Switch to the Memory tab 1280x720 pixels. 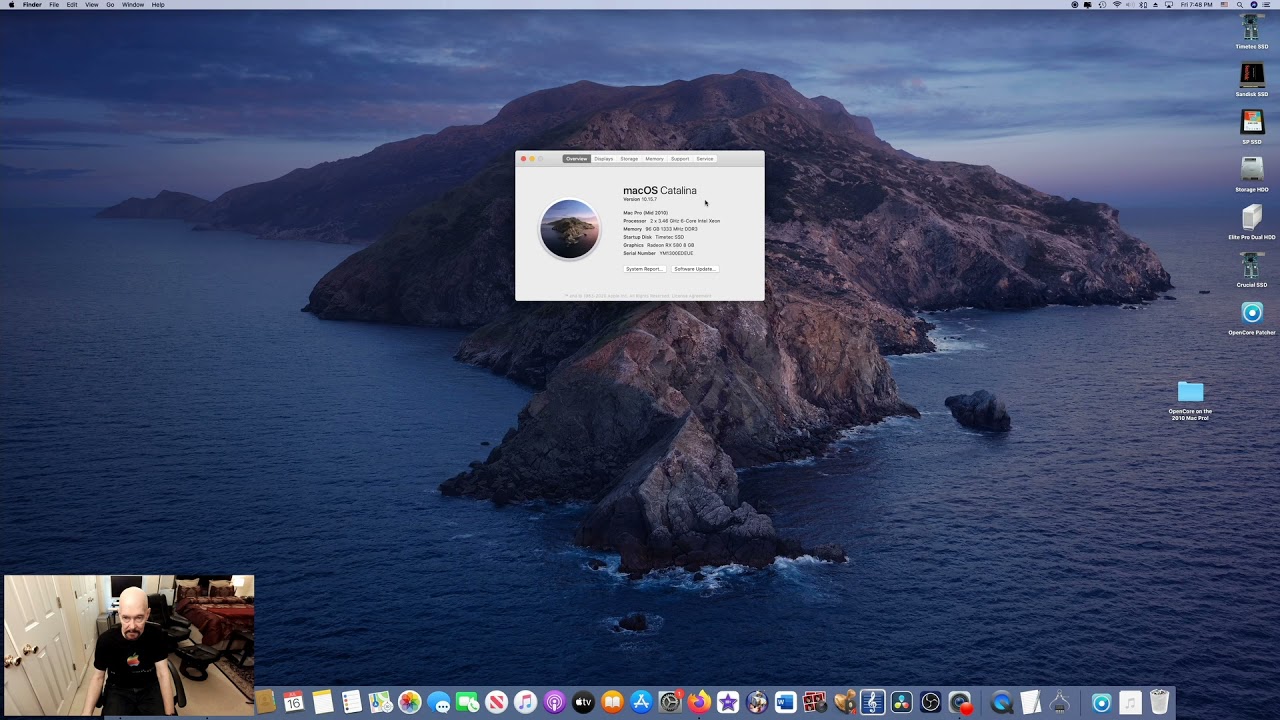654,159
